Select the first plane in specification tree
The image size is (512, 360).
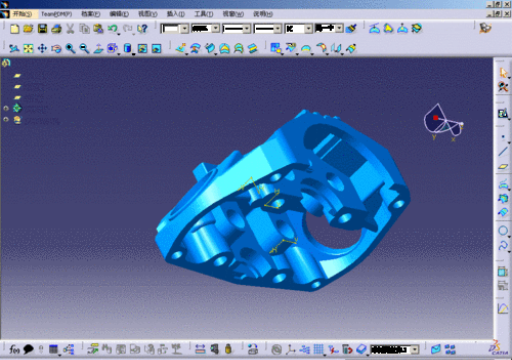coord(17,76)
